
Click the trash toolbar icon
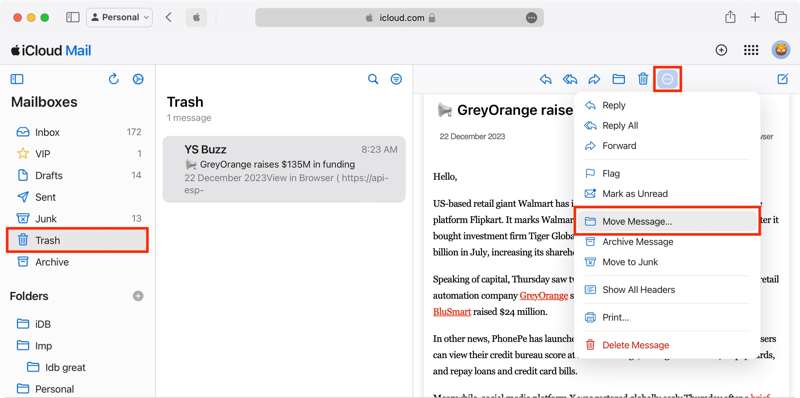point(643,79)
